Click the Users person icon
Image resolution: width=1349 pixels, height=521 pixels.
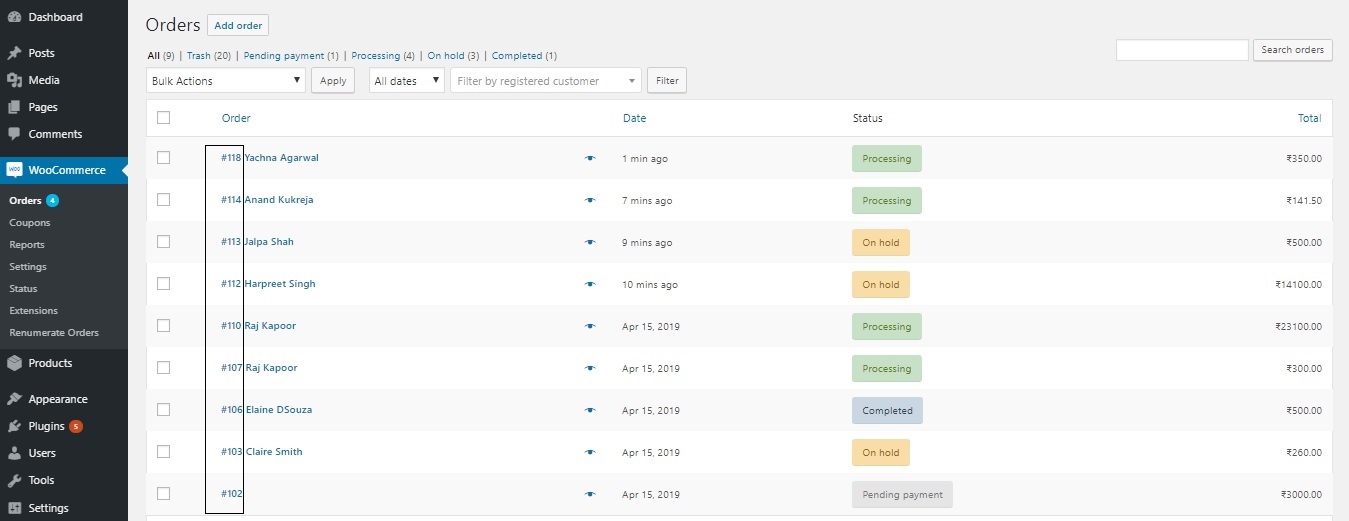(14, 453)
